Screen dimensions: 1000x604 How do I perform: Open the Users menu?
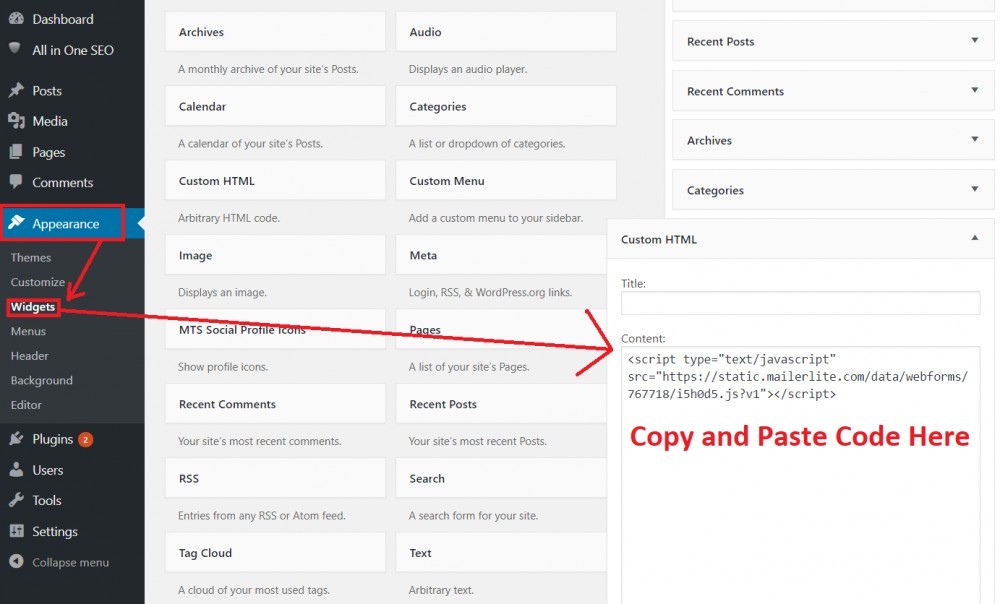coord(48,470)
